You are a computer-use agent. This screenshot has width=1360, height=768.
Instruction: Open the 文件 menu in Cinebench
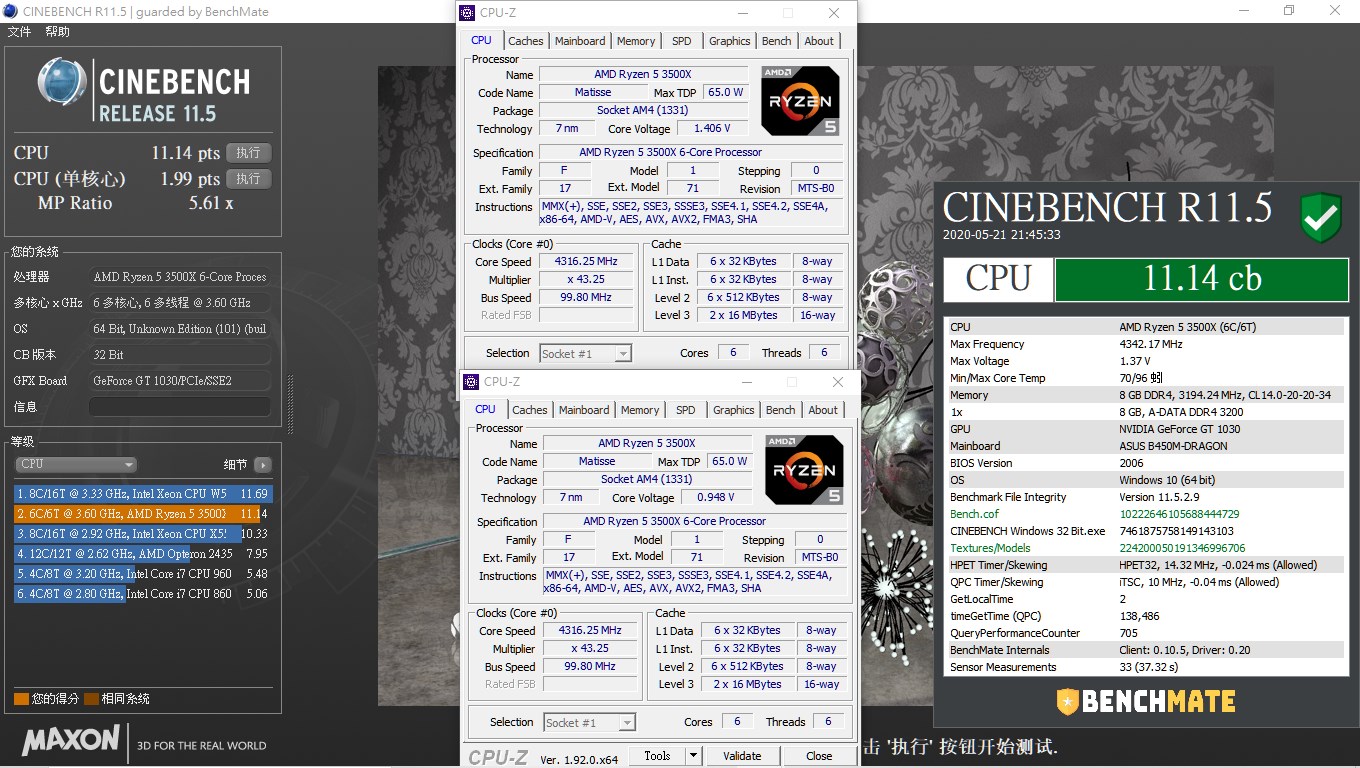(x=19, y=32)
